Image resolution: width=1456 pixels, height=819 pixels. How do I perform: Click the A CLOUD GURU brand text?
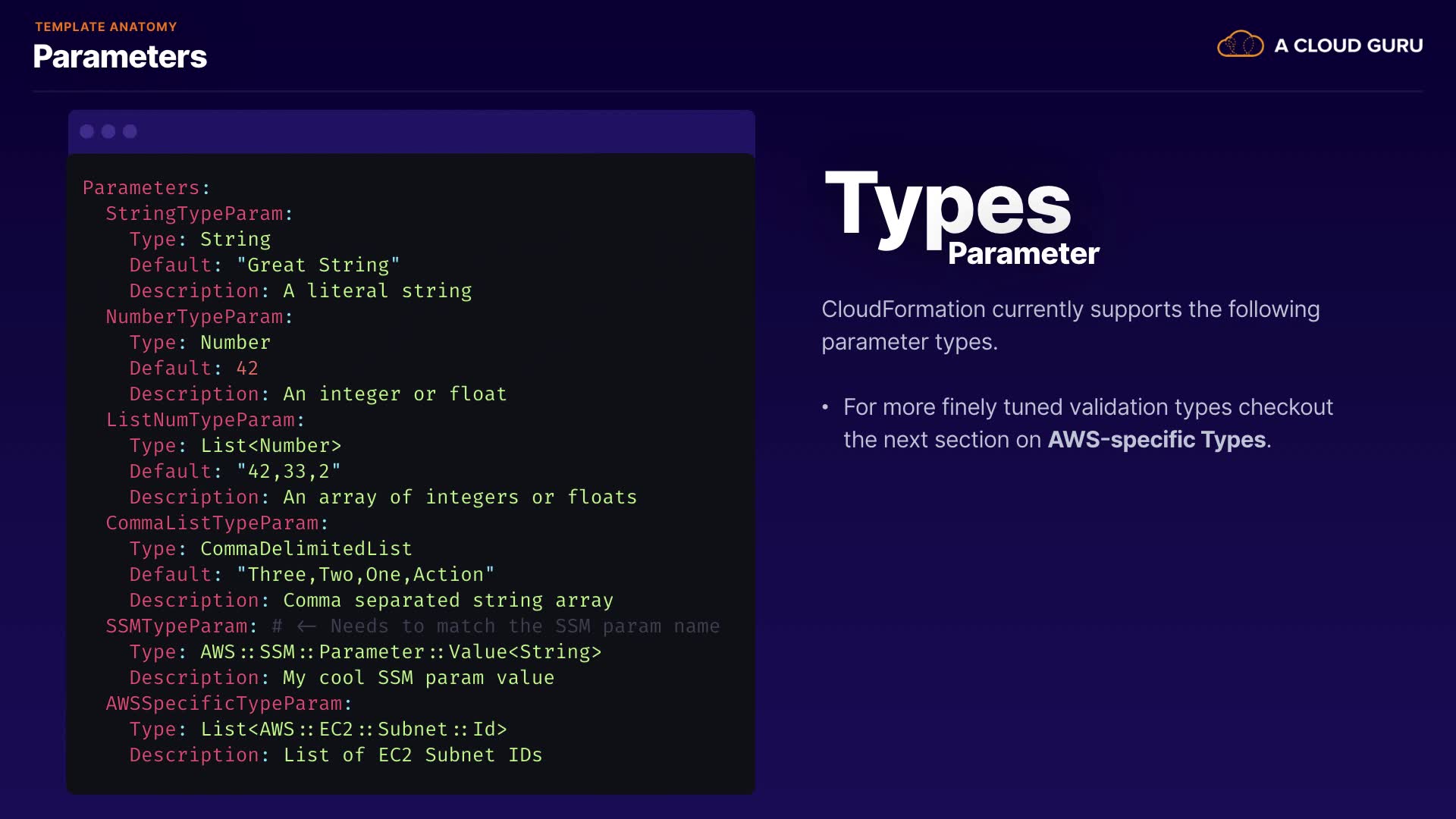[x=1348, y=45]
